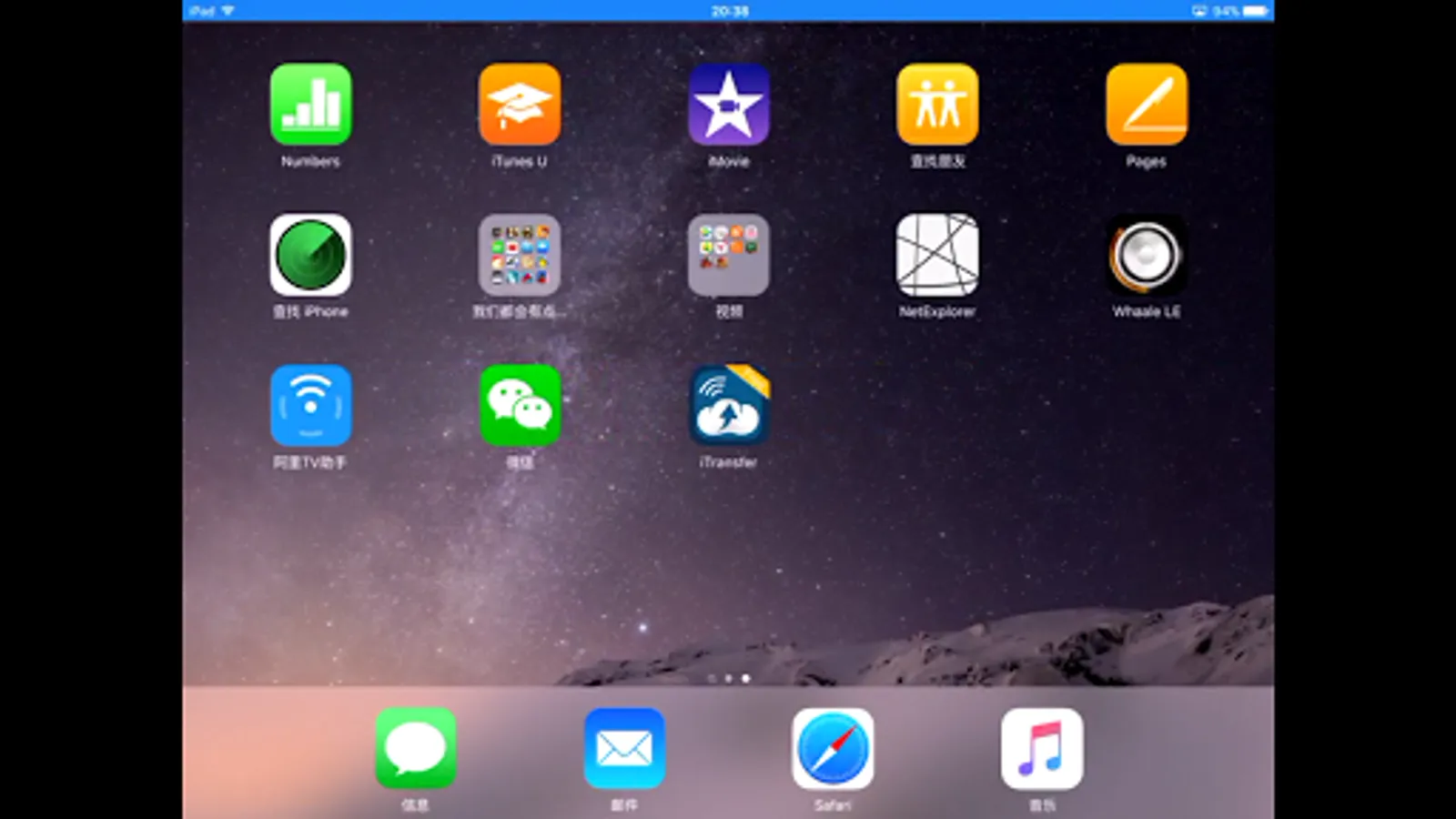Open the Whaale LE app

(x=1147, y=255)
